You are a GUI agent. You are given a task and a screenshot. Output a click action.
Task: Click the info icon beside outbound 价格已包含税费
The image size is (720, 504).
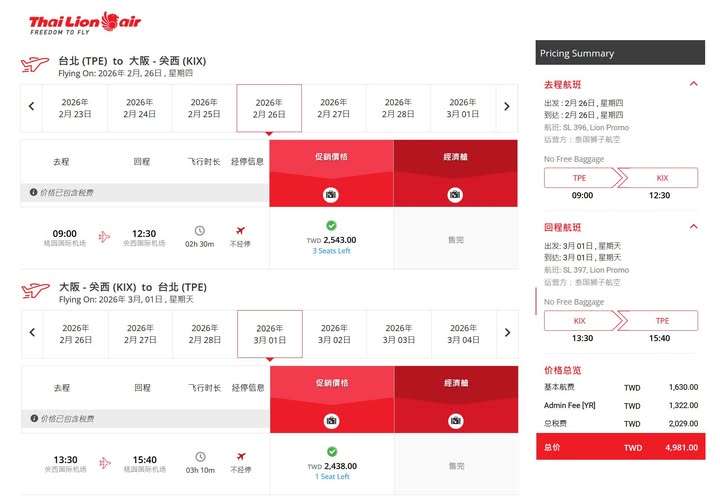[x=33, y=191]
